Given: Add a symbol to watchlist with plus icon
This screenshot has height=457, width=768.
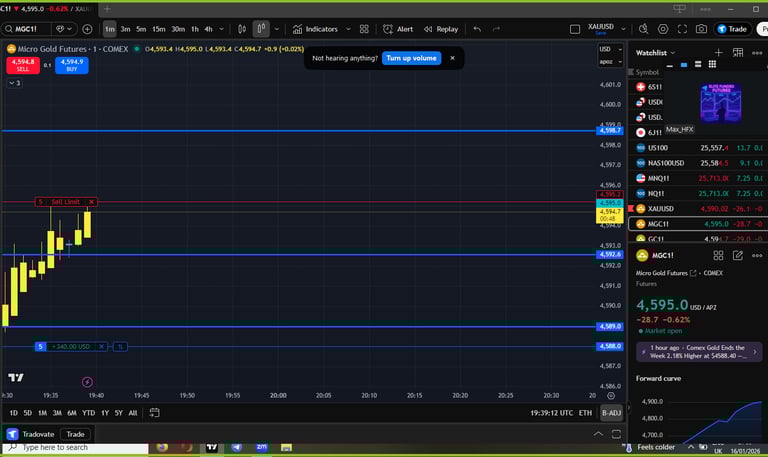Looking at the screenshot, I should coord(718,52).
